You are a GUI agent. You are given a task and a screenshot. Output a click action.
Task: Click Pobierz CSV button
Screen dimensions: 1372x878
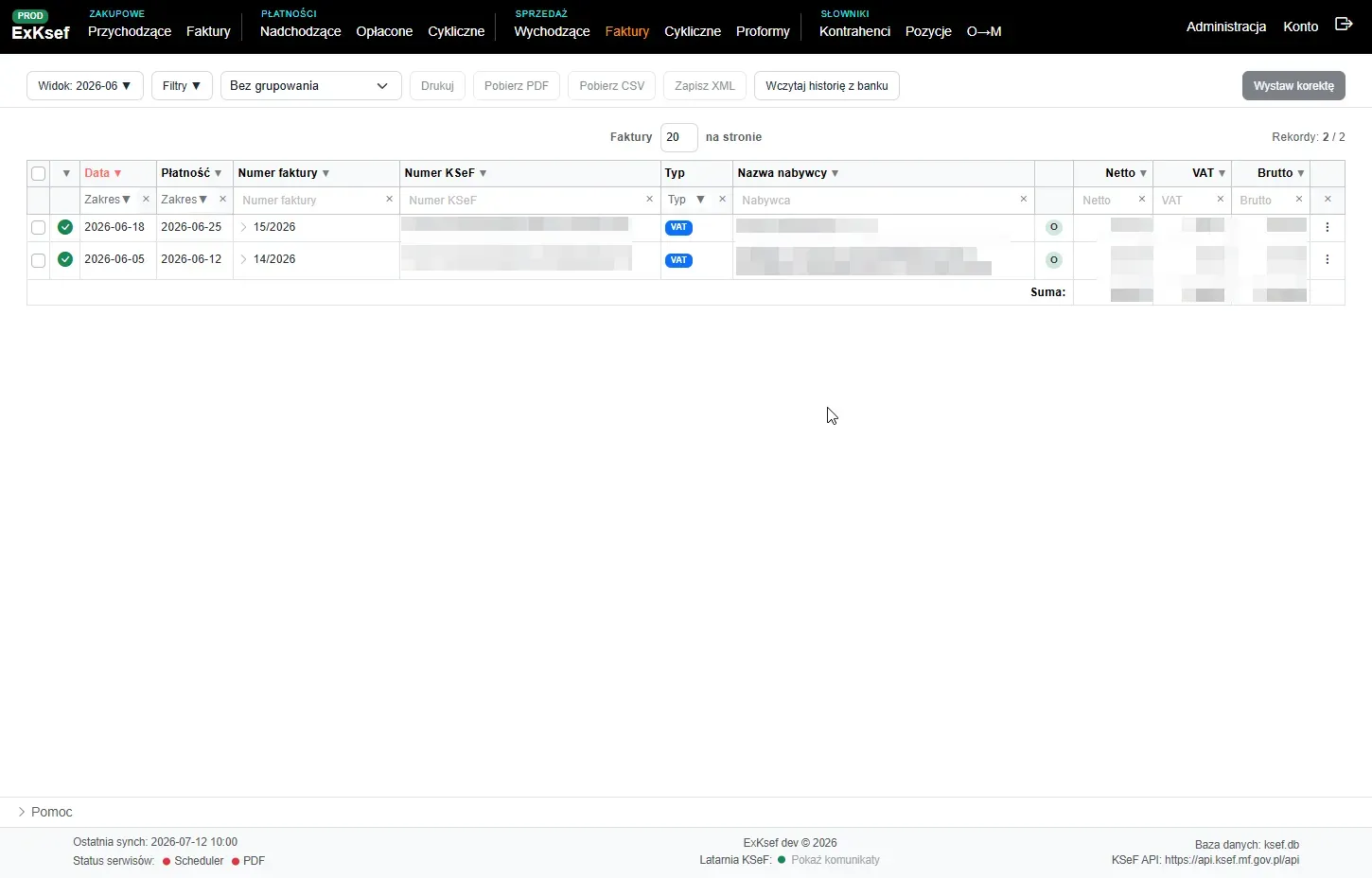[x=612, y=85]
